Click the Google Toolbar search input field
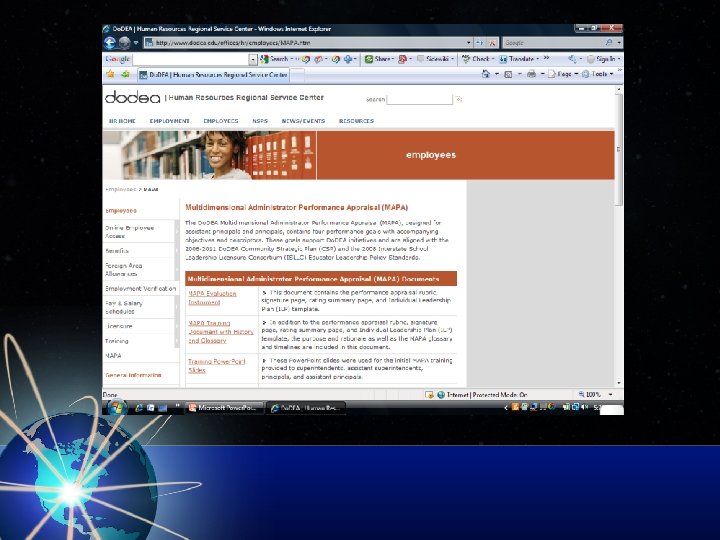This screenshot has height=540, width=720. [190, 59]
